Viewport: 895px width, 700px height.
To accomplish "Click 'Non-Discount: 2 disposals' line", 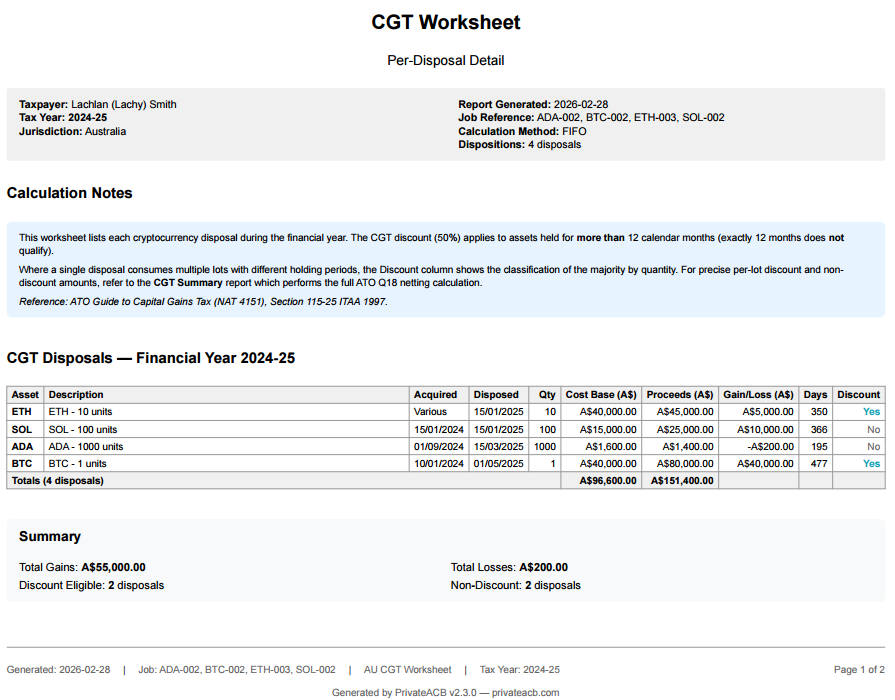I will pos(515,586).
